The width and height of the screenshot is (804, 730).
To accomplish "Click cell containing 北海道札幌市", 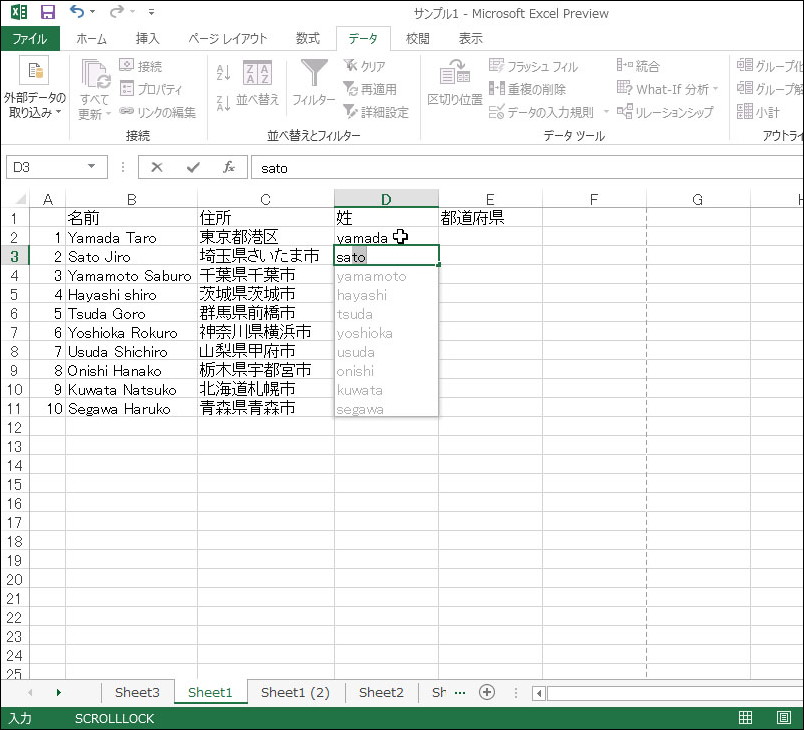I will [x=266, y=389].
